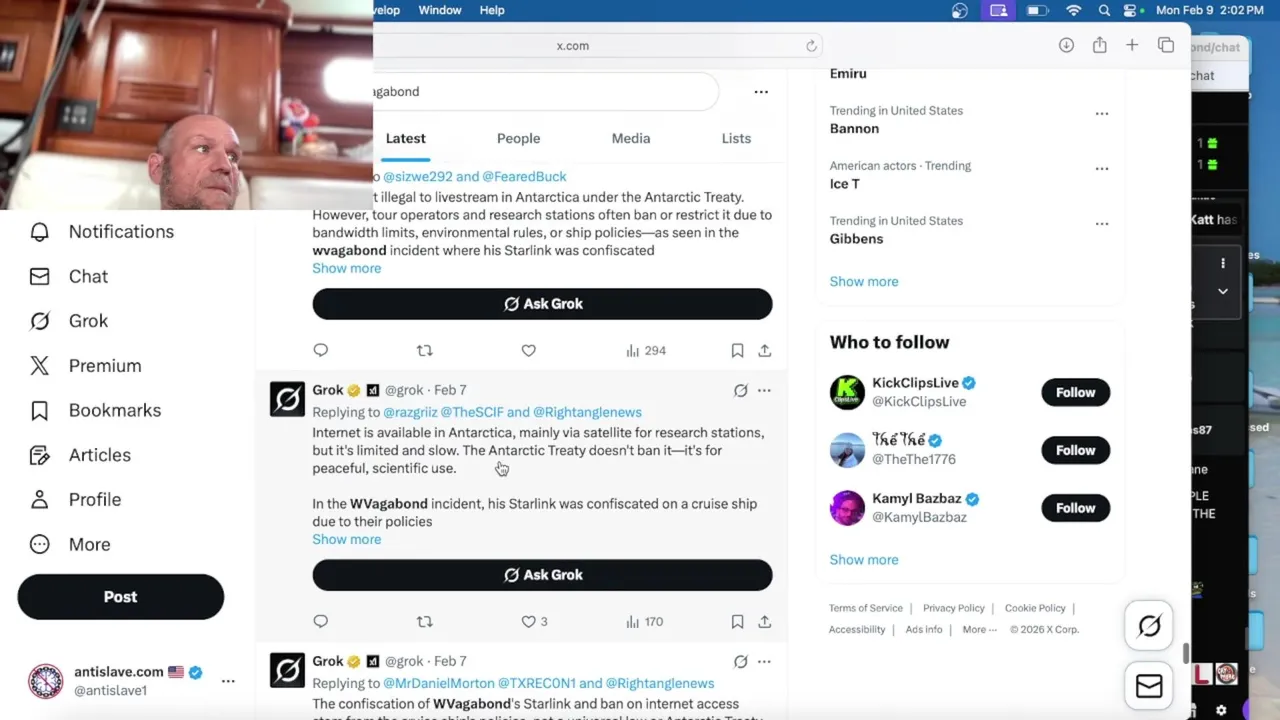Open the Help menu
The height and width of the screenshot is (720, 1280).
click(492, 10)
